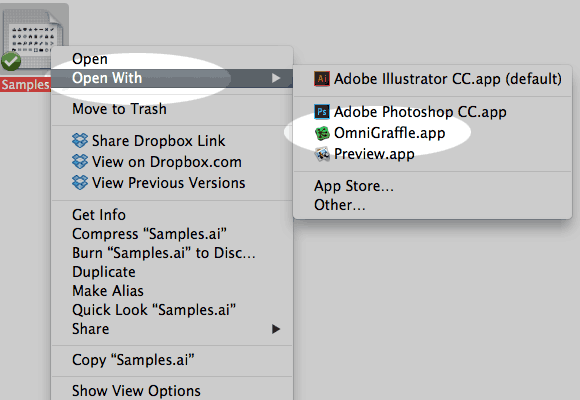Click the Adobe Illustrator CC app icon
Screen dimensions: 580x400
(322, 78)
